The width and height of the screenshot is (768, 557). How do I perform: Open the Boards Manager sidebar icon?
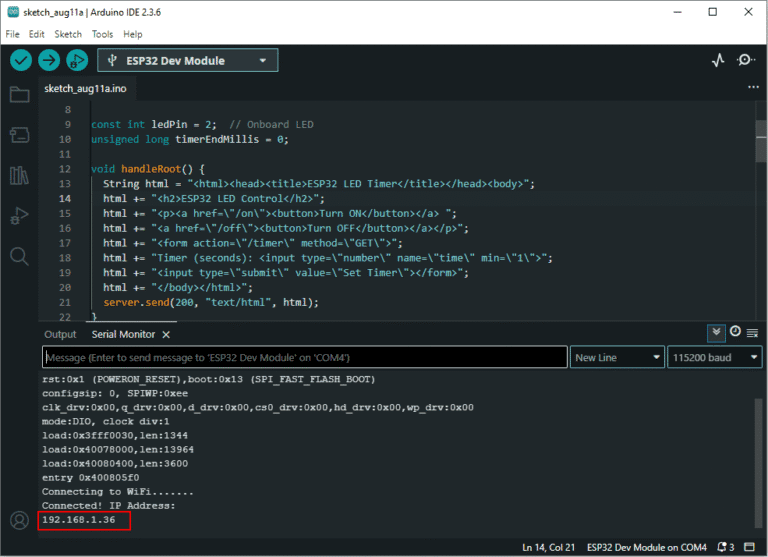click(20, 135)
